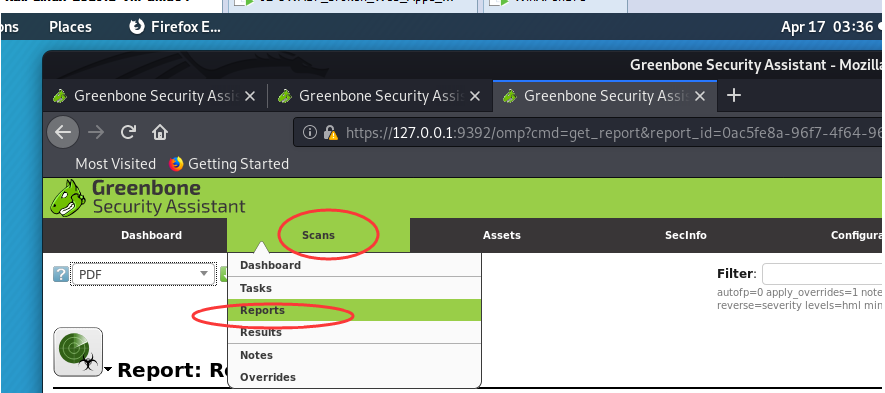Open the blue help question mark icon
885x393 pixels.
click(x=60, y=274)
